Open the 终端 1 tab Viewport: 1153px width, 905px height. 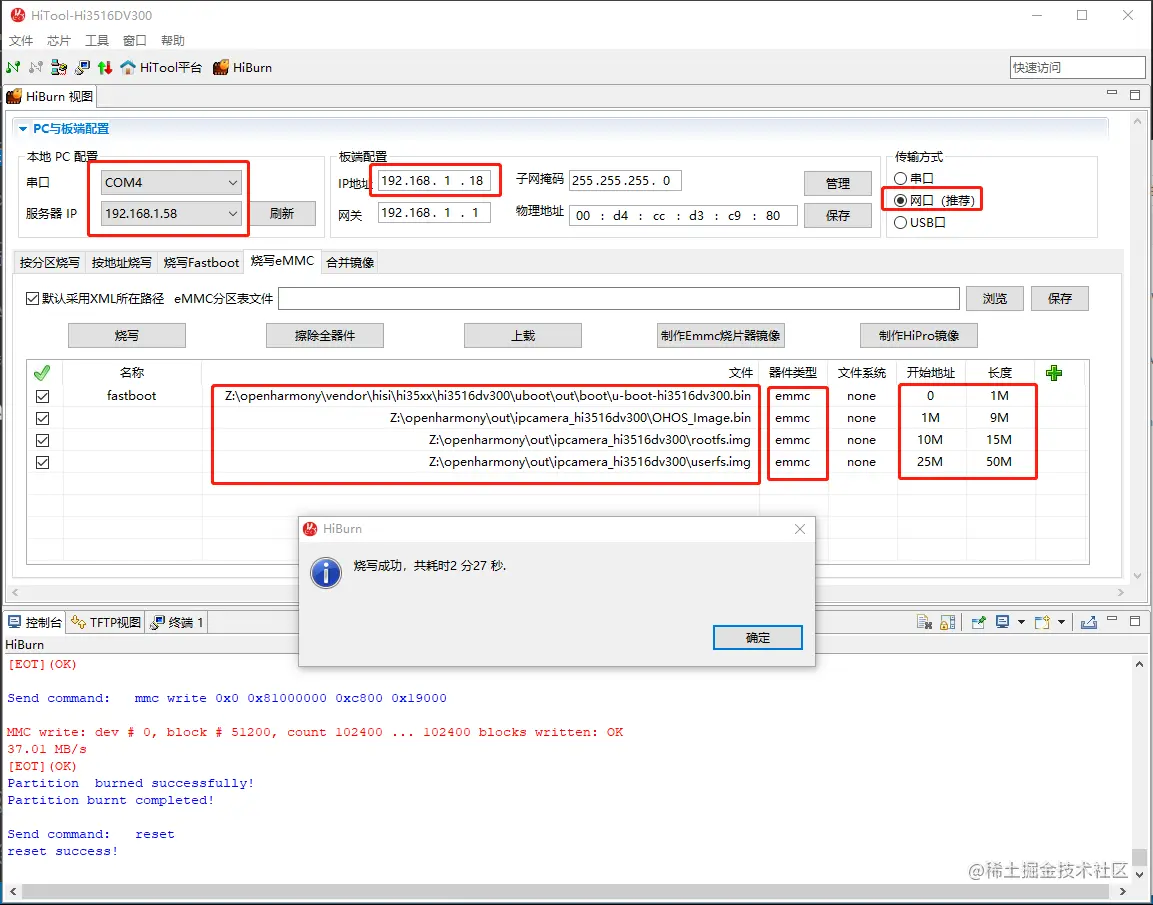click(x=176, y=623)
